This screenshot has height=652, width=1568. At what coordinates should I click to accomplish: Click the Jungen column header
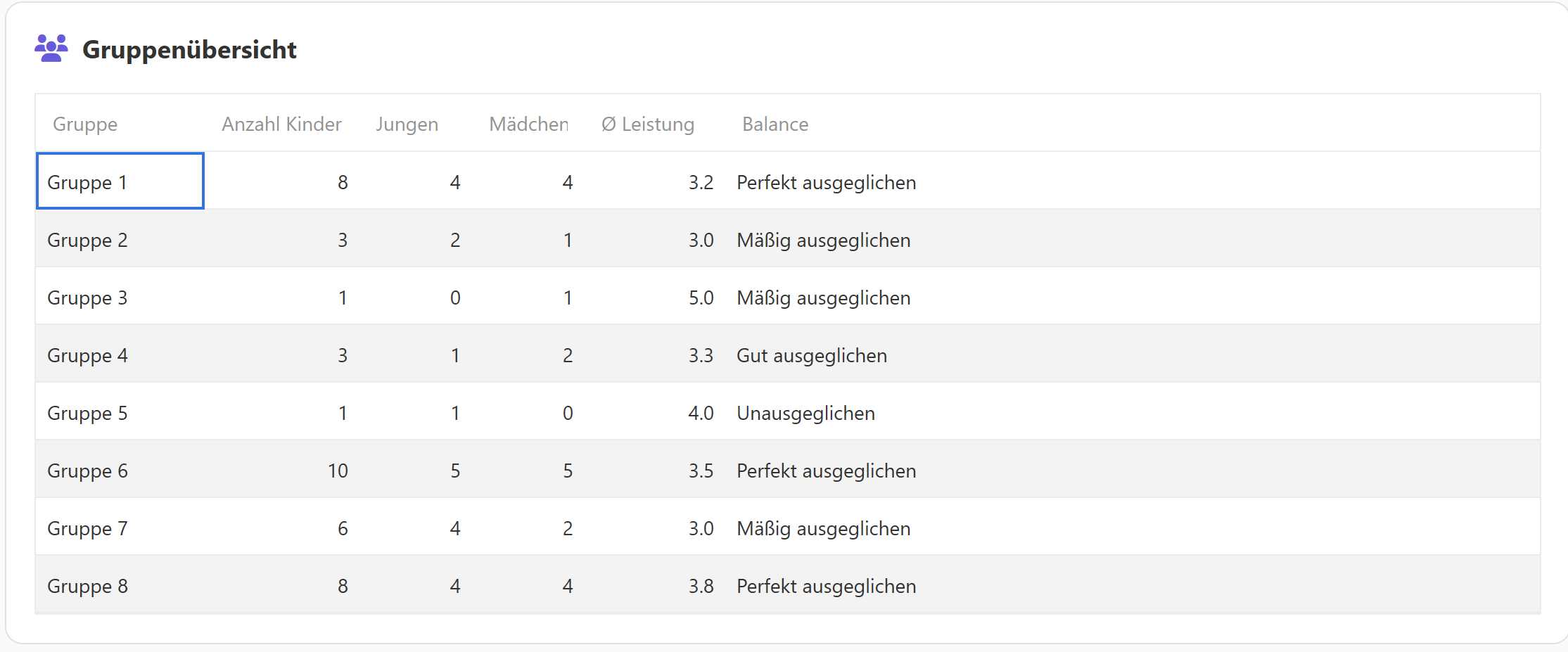[x=407, y=124]
